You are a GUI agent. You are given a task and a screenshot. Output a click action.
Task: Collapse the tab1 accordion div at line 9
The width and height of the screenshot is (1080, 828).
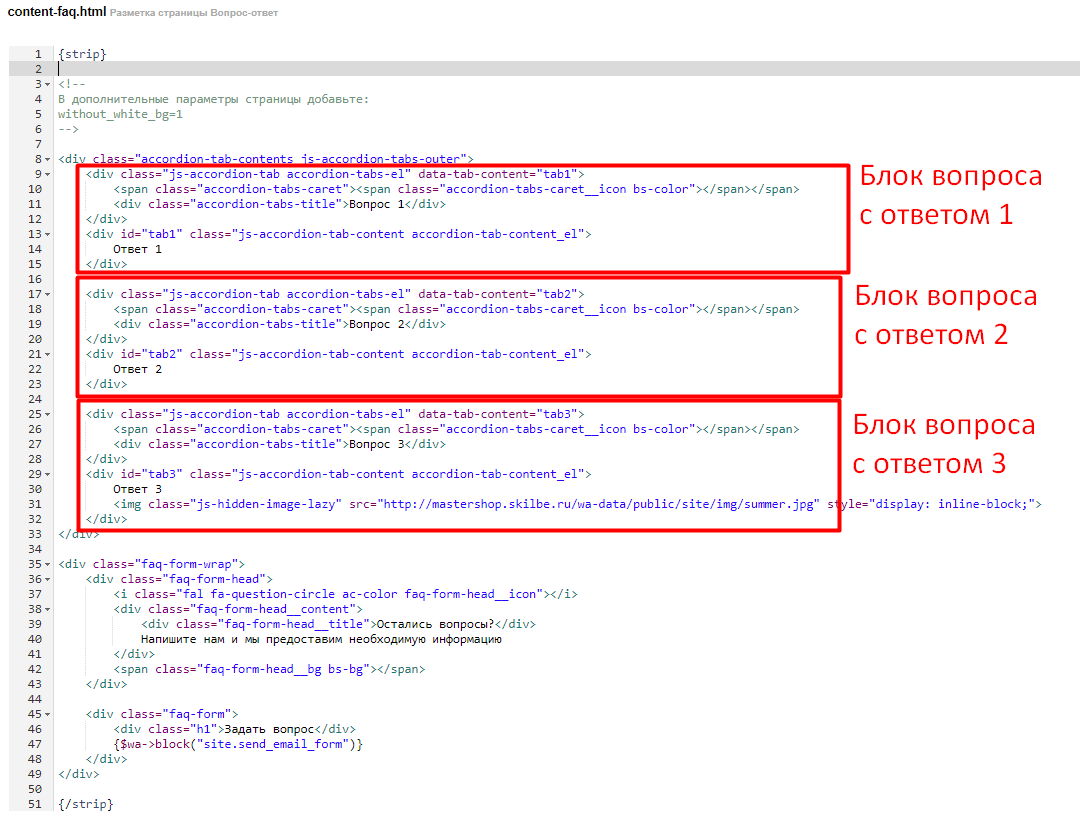(48, 174)
